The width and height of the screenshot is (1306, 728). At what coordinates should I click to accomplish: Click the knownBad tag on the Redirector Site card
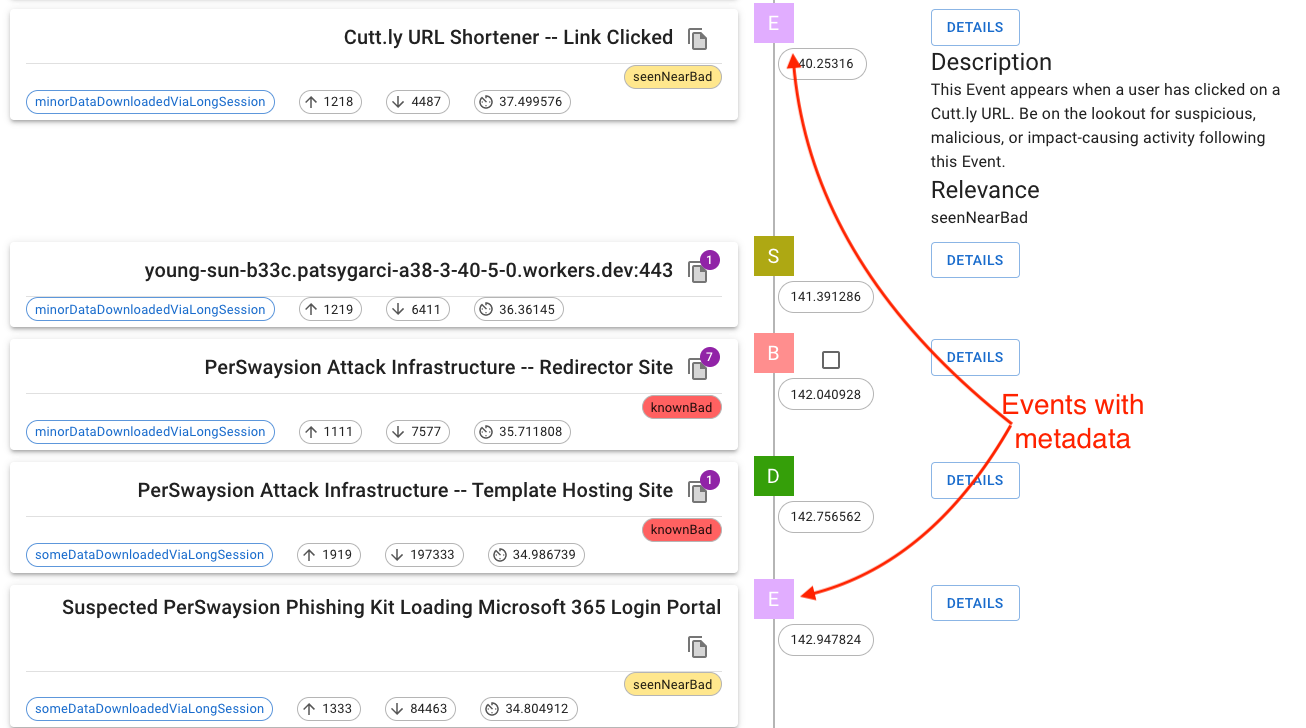[x=681, y=407]
